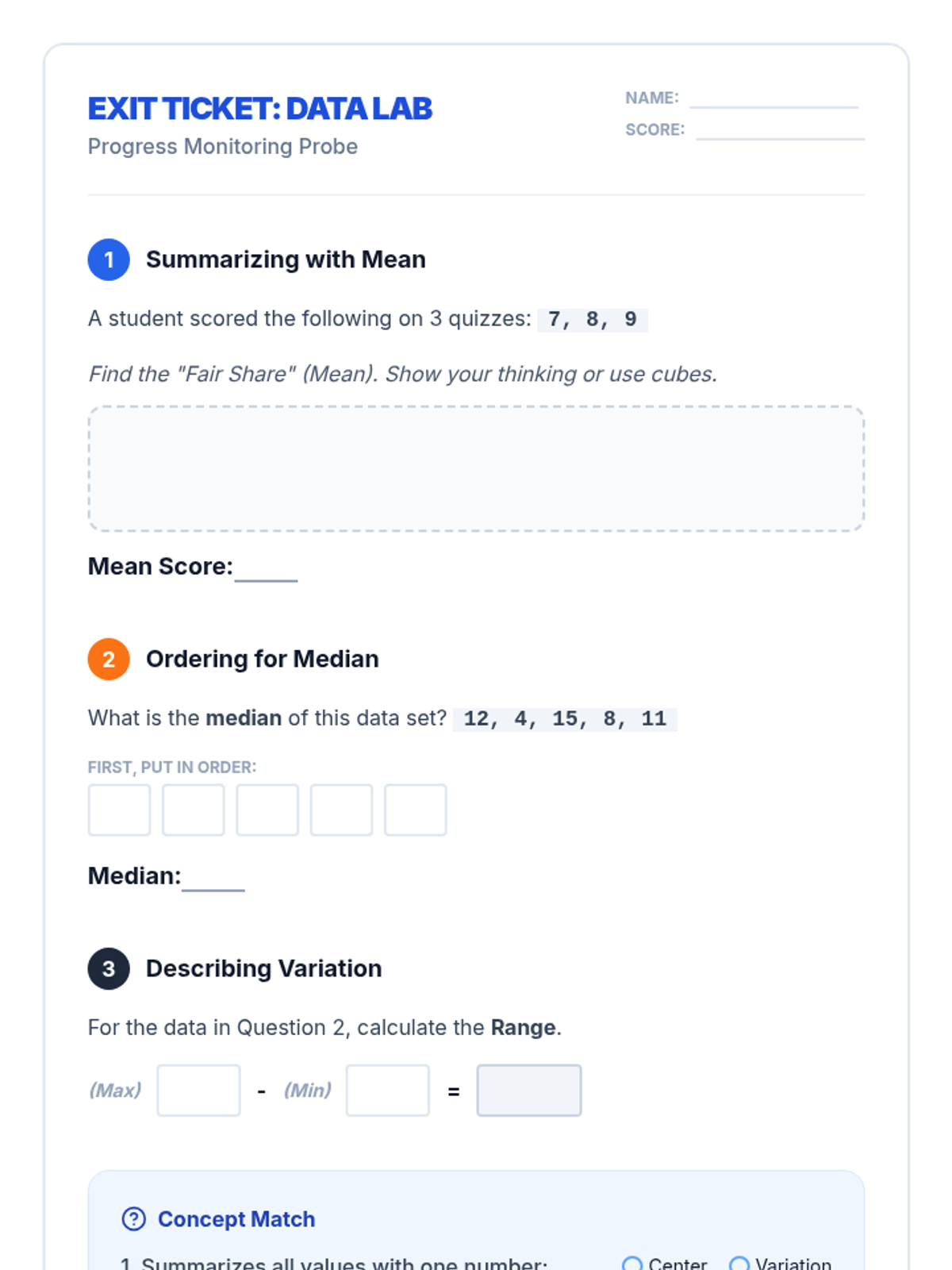Click the fourth put-in-order box
Screen dimensions: 952x1270
(x=341, y=810)
